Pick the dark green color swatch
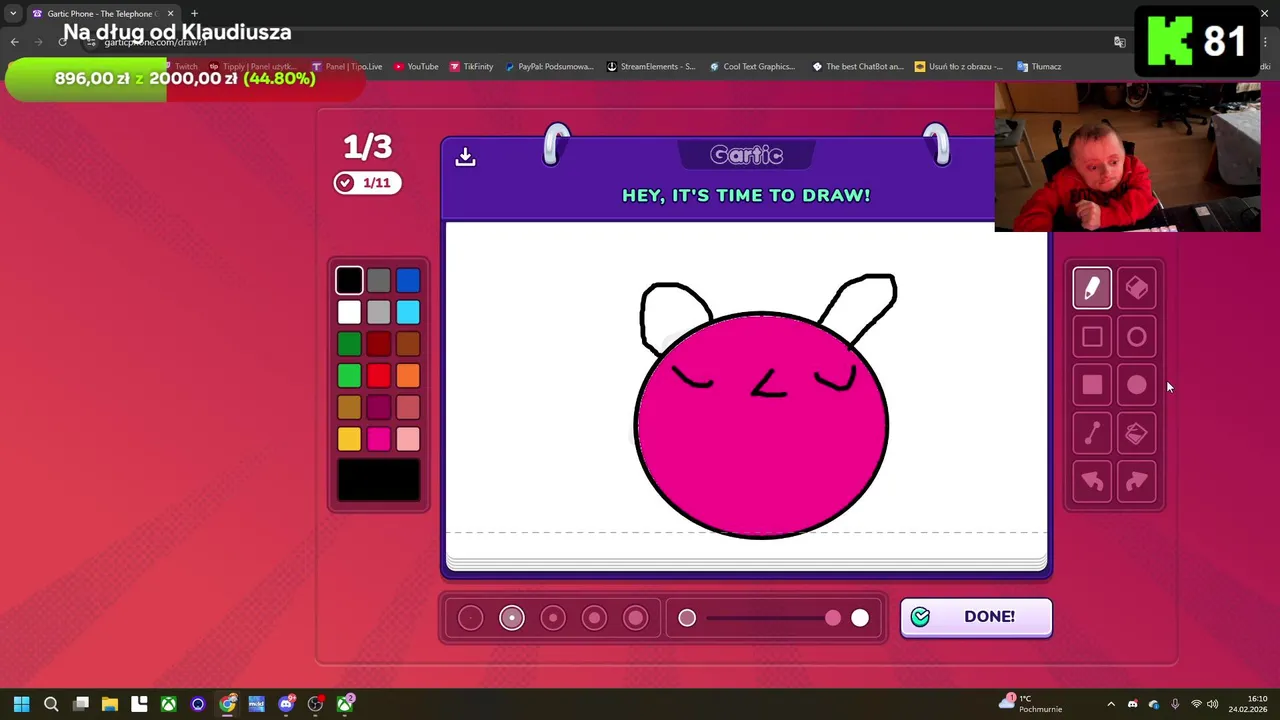This screenshot has height=720, width=1280. point(349,344)
